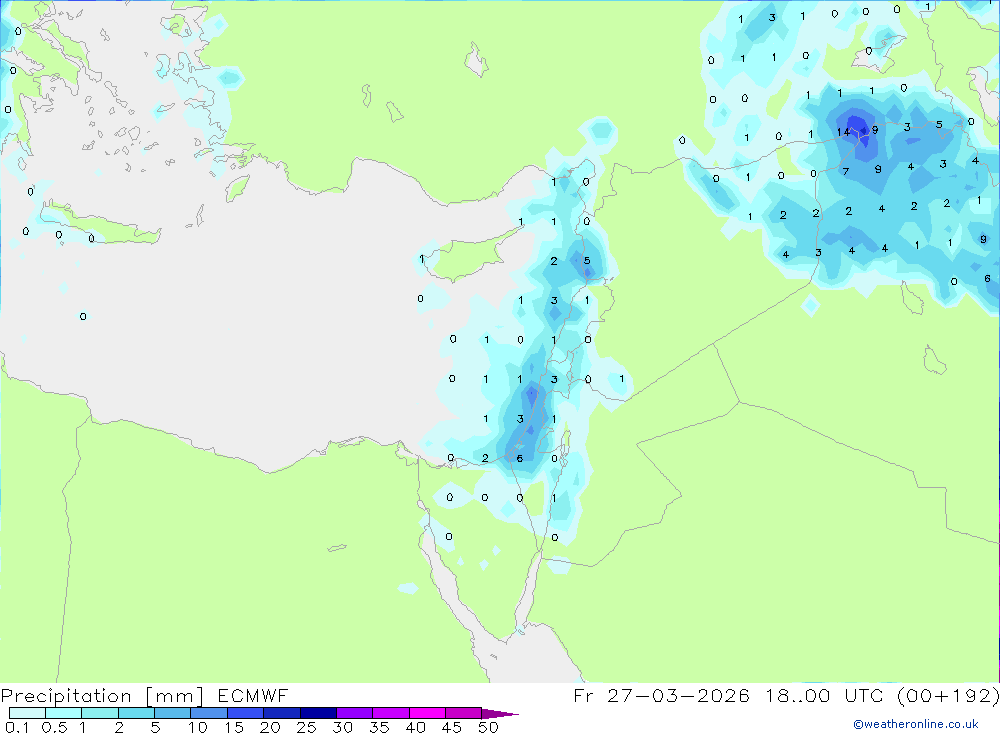1000x733 pixels.
Task: Select the 35–40 mm purple legend swatch
Action: pyautogui.click(x=390, y=713)
